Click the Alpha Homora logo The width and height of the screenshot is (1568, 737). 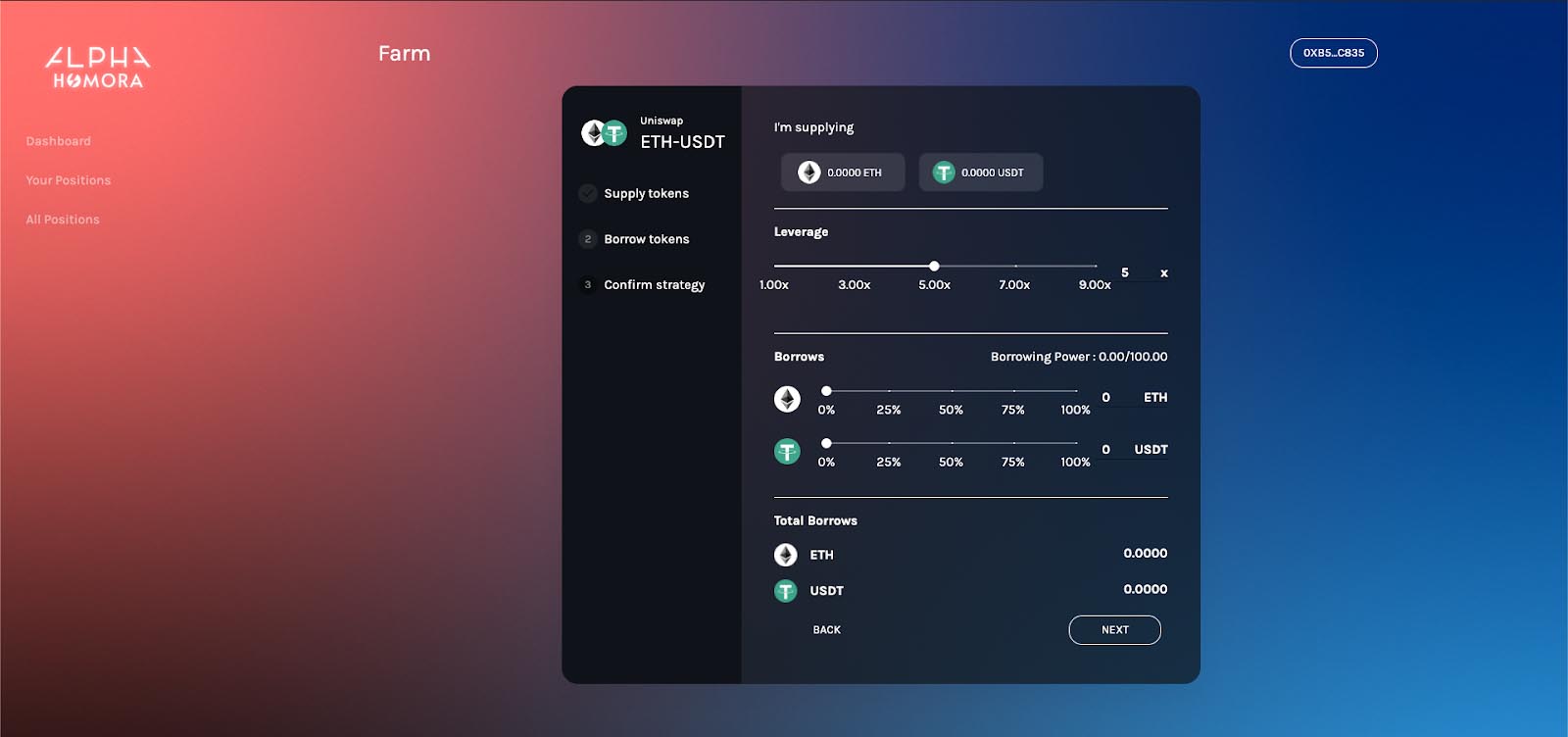coord(98,68)
